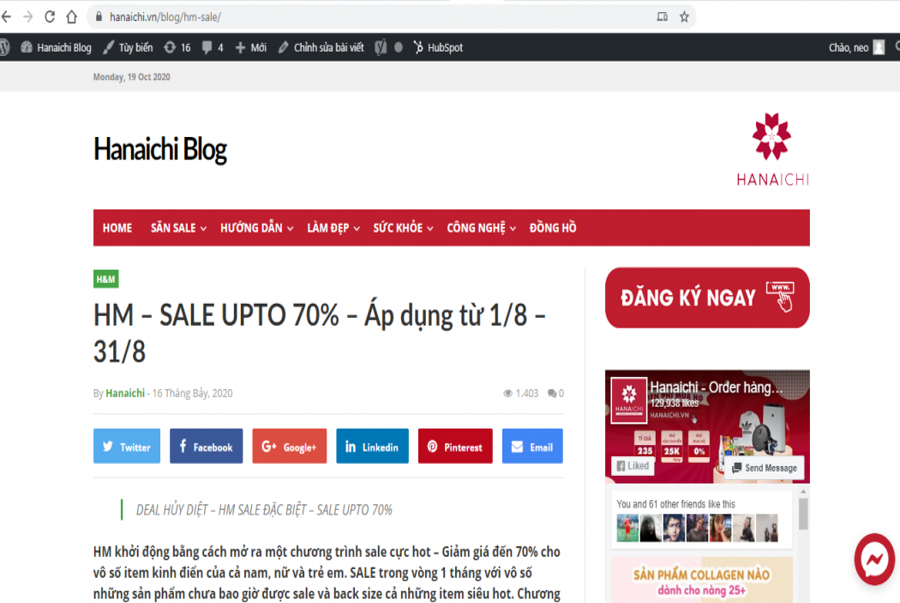Screen dimensions: 900x603
Task: Click the Facebook widget scrollbar
Action: (x=803, y=513)
